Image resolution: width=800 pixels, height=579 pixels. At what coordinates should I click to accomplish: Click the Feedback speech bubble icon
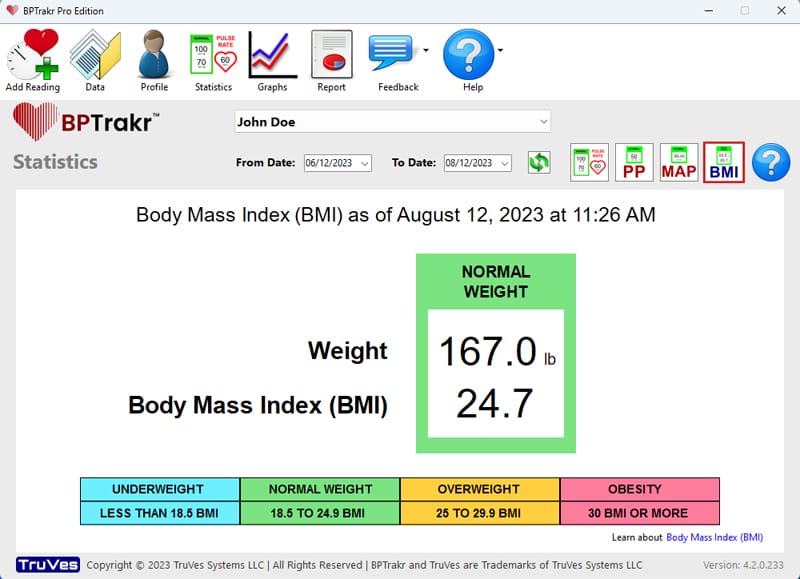coord(393,53)
